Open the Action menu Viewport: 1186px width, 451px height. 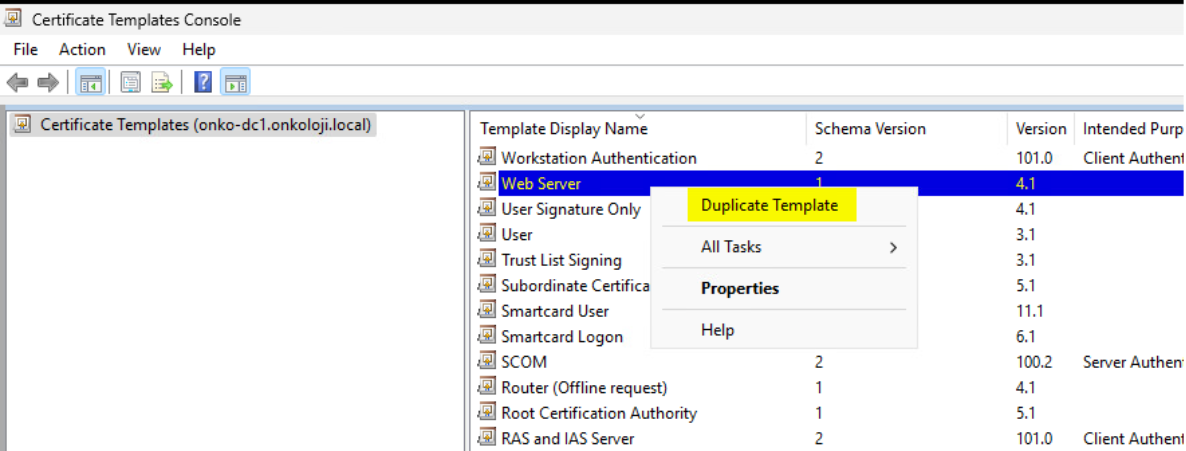point(82,50)
